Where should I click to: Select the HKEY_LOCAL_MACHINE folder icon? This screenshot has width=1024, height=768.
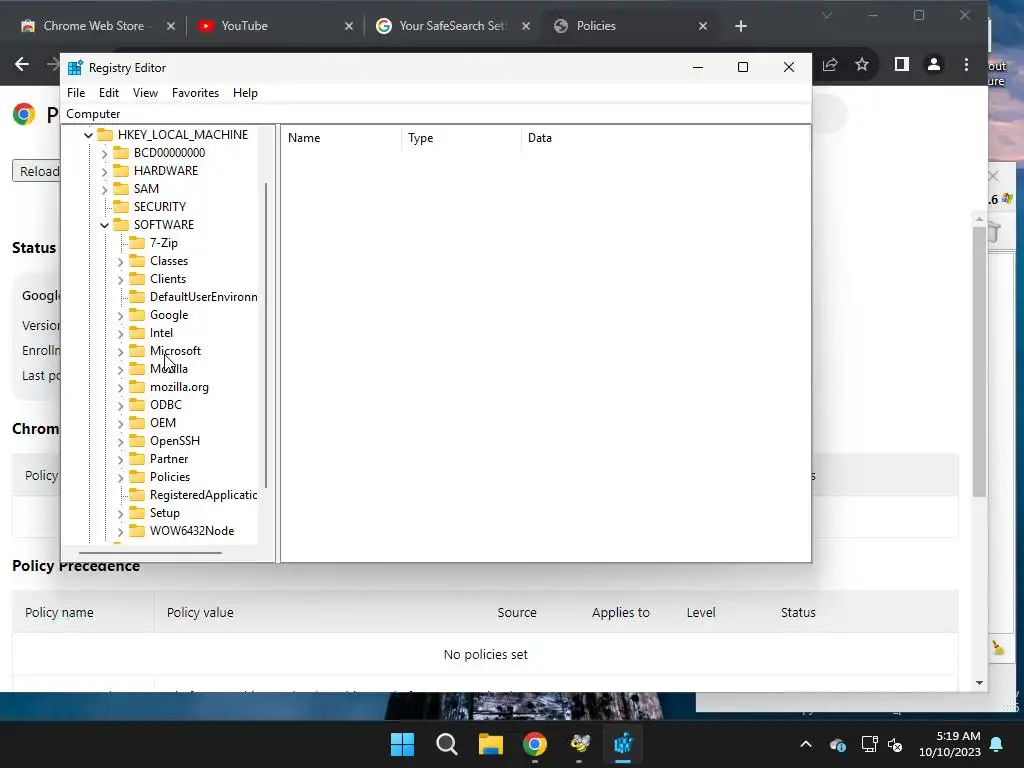pyautogui.click(x=104, y=135)
